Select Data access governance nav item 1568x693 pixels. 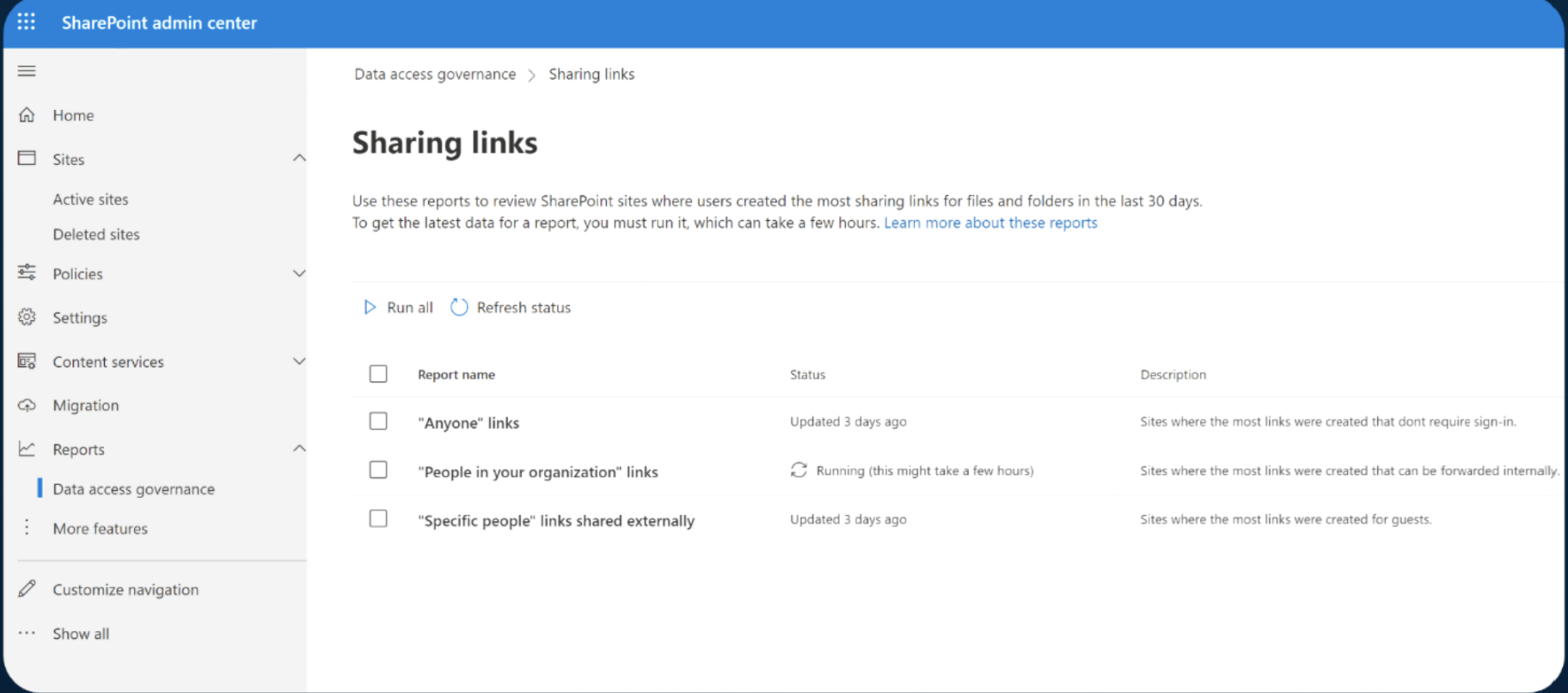134,489
